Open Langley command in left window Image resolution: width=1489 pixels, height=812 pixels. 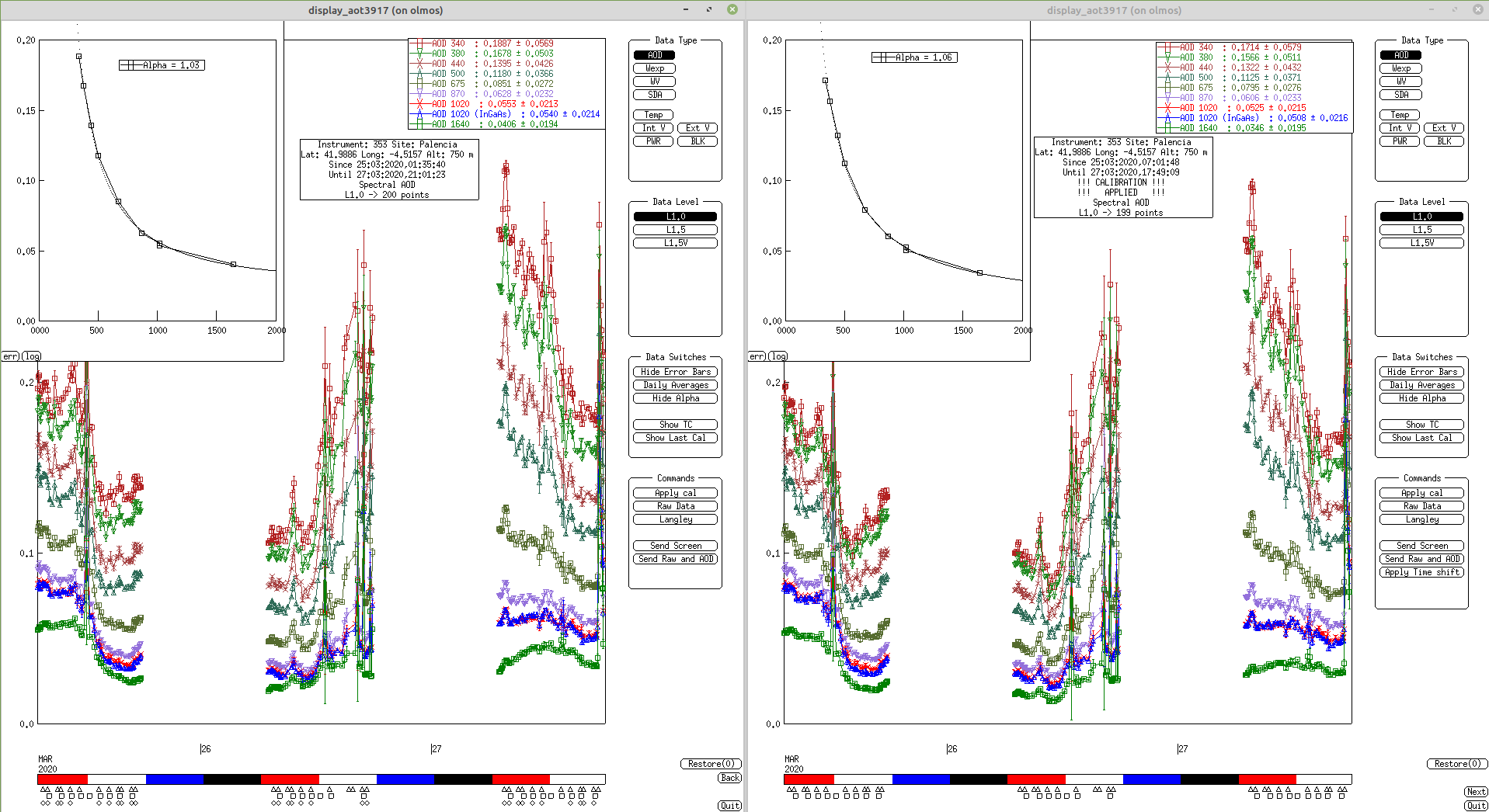(x=675, y=519)
